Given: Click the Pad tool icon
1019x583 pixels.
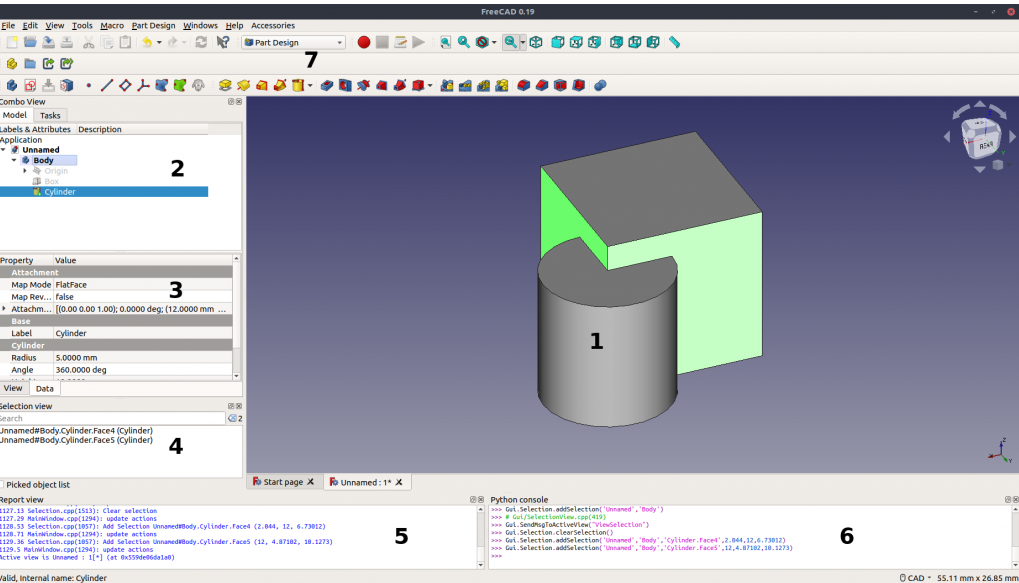Looking at the screenshot, I should [225, 85].
